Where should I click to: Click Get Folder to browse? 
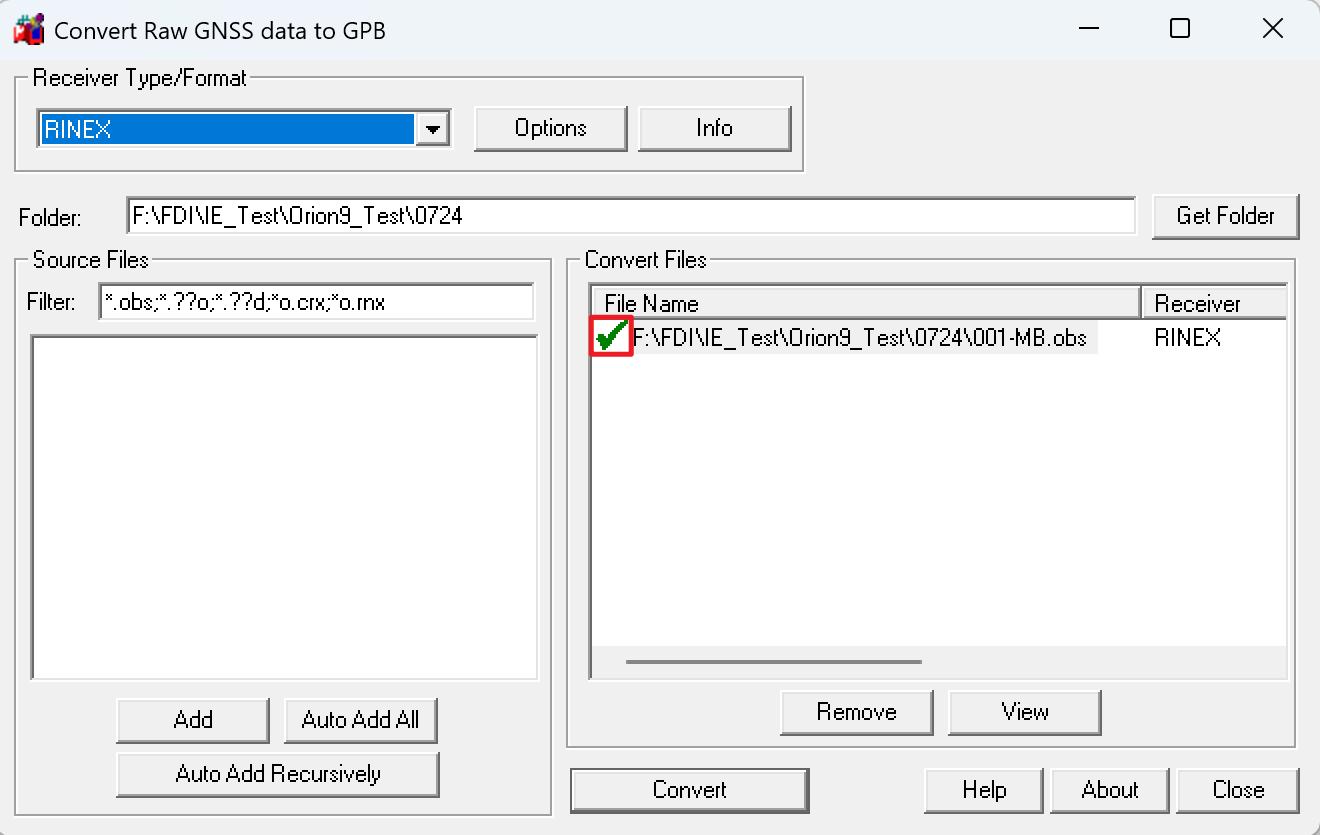click(1226, 216)
